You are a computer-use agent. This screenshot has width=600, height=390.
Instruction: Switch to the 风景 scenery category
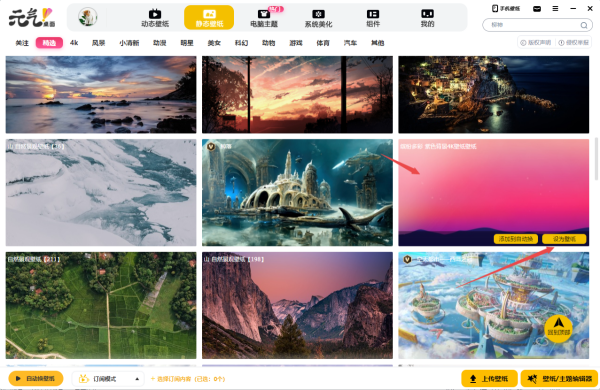(98, 43)
